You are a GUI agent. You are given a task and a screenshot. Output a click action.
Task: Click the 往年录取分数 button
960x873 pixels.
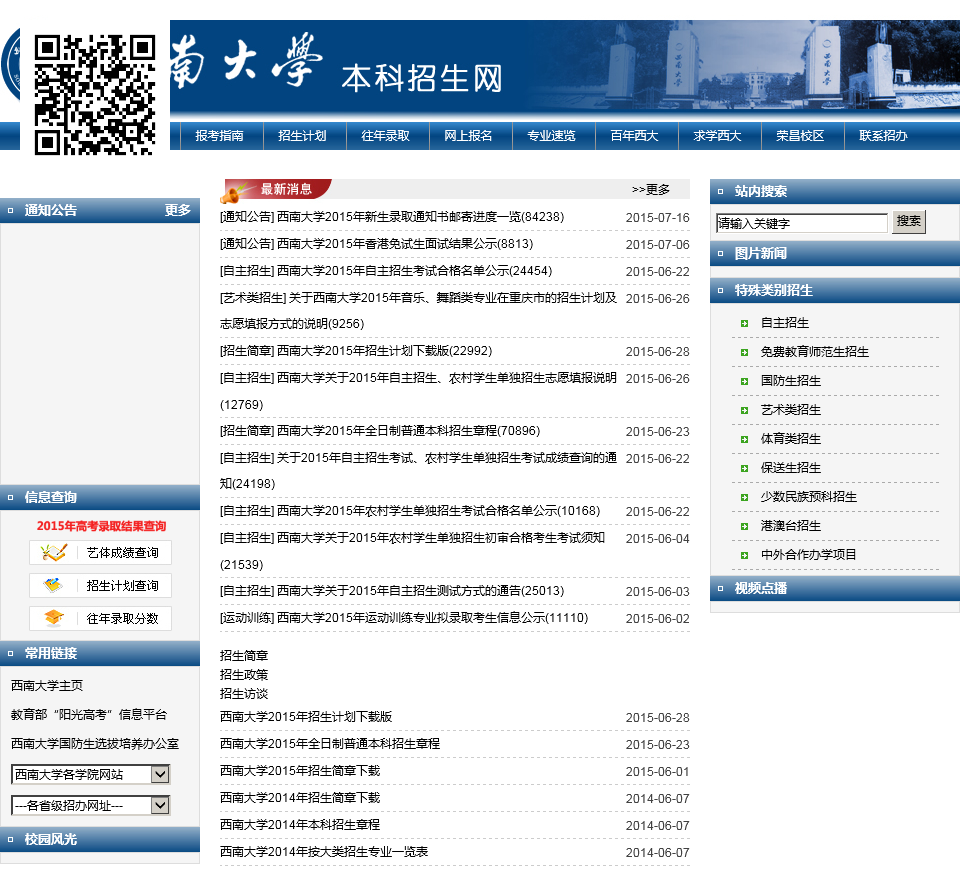(100, 618)
